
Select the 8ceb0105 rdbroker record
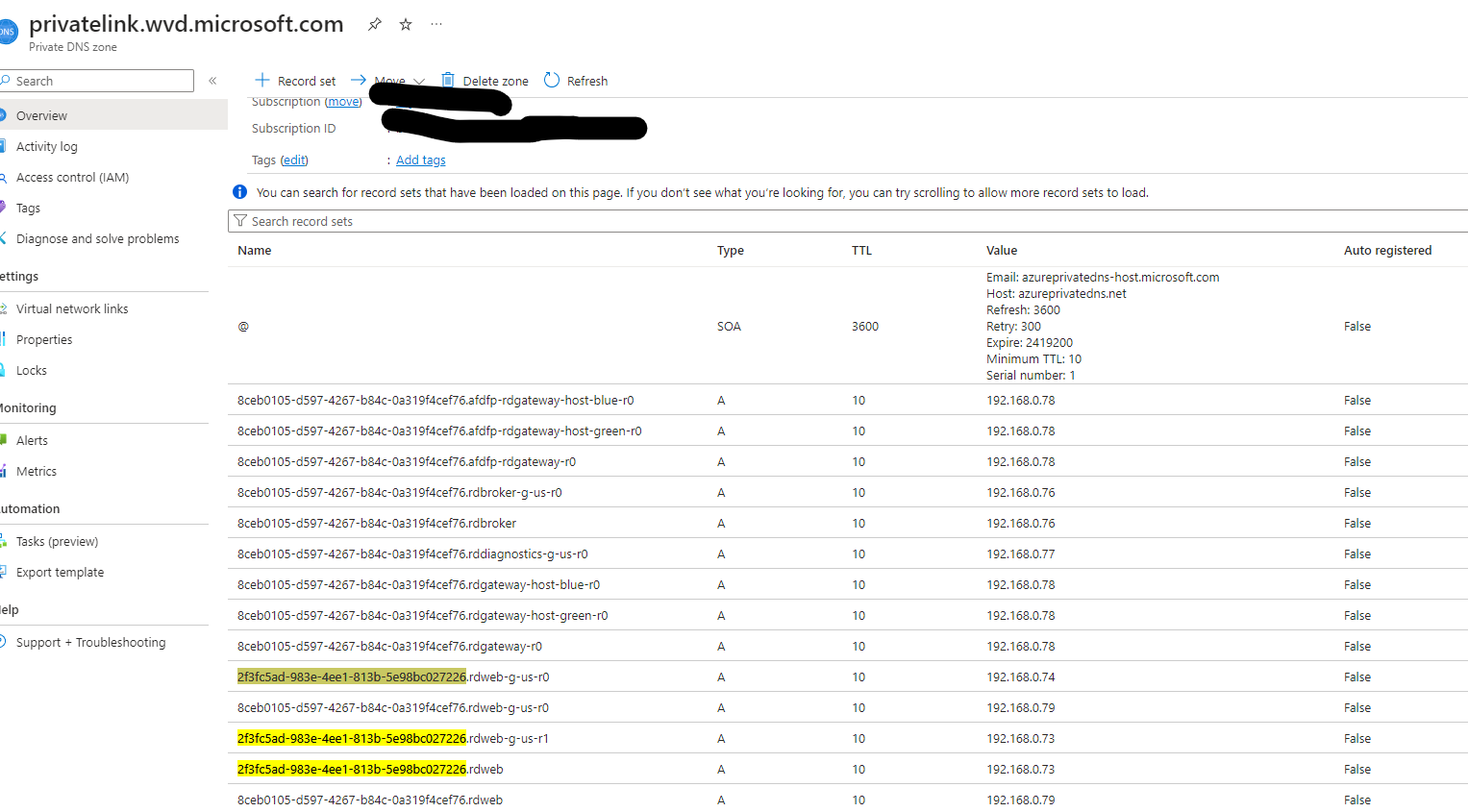[848, 523]
